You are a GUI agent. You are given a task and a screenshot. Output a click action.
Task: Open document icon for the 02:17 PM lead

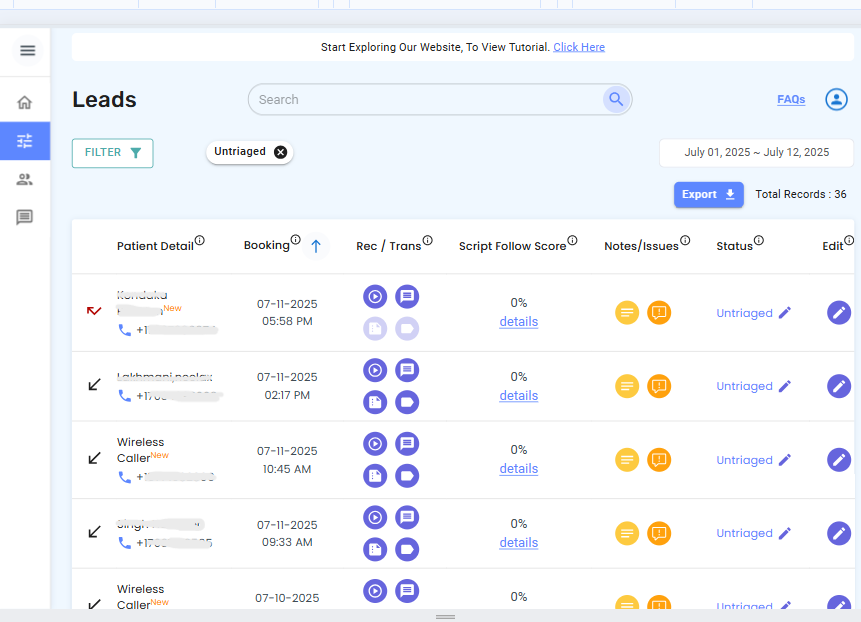(375, 402)
